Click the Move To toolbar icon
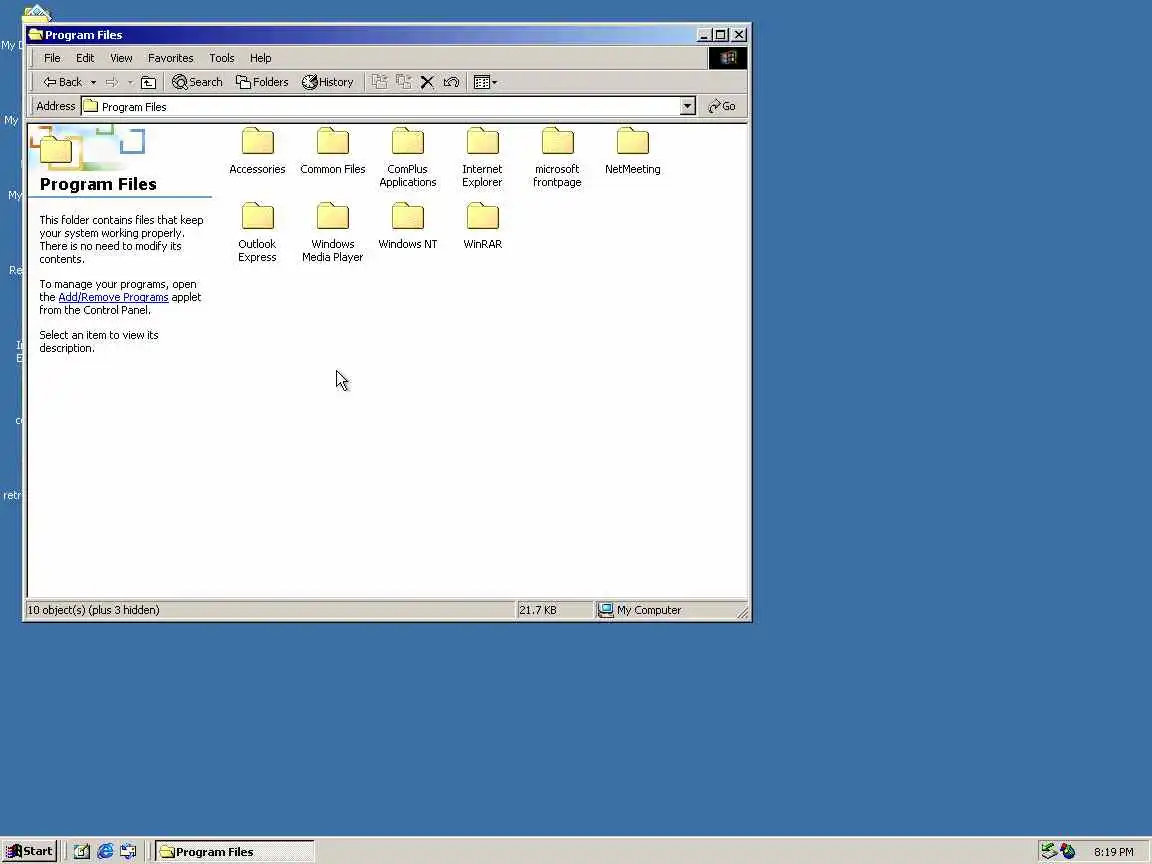This screenshot has height=864, width=1152. pos(379,82)
